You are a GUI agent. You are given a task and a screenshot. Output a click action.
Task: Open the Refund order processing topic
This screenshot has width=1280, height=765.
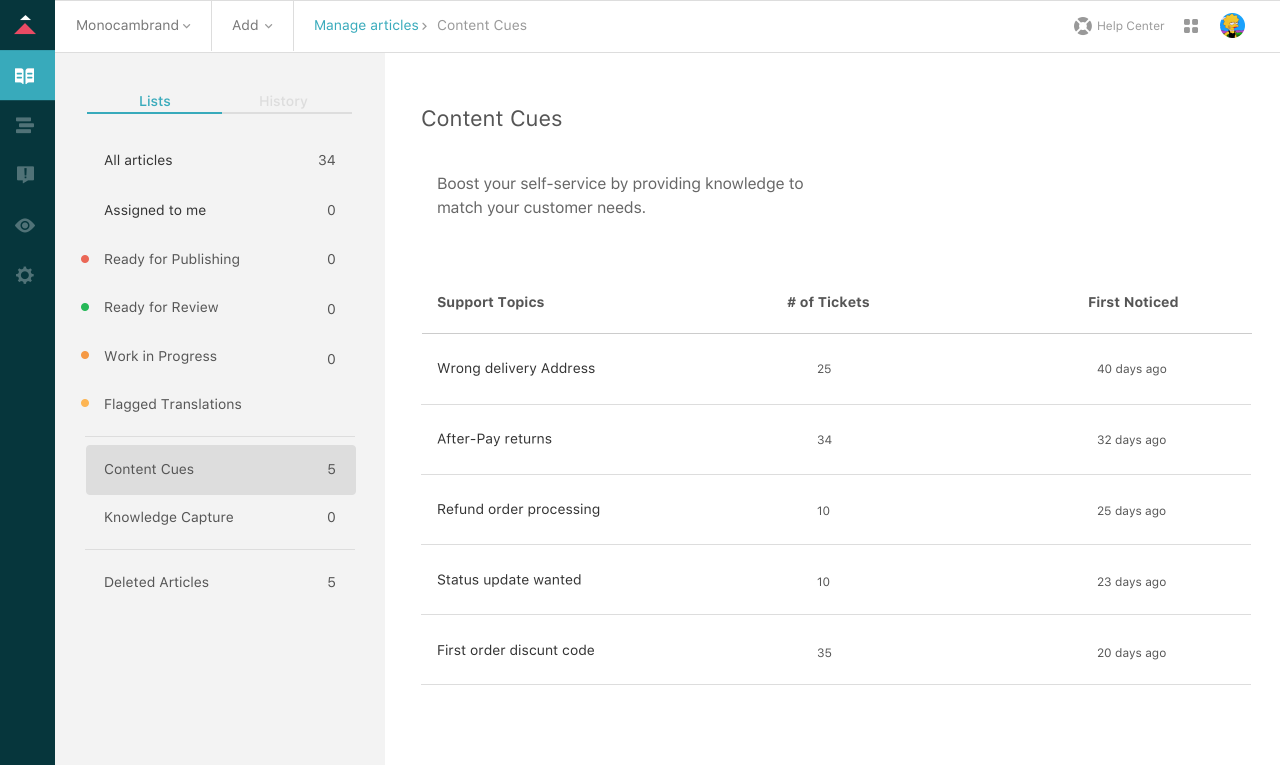point(518,509)
